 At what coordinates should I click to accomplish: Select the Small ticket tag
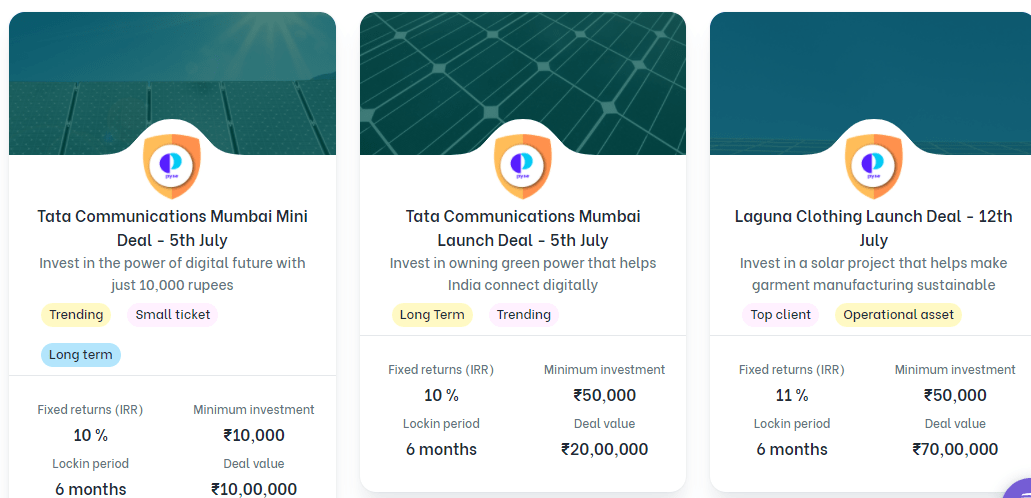[x=172, y=314]
